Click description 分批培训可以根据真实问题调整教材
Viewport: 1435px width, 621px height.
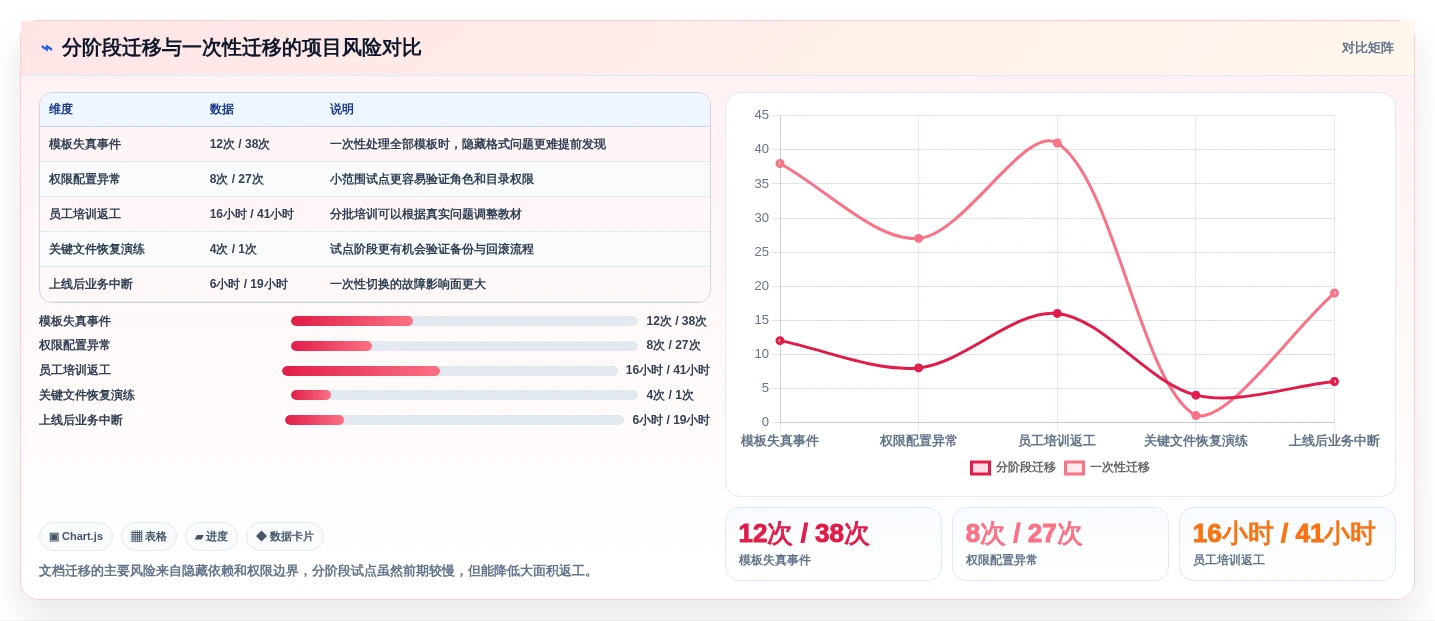coord(426,214)
